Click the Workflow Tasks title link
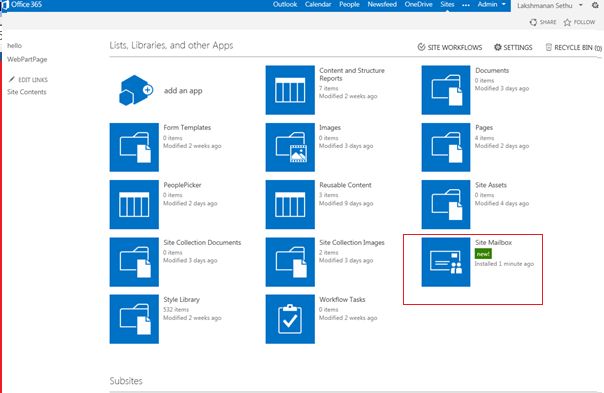604x393 pixels. pyautogui.click(x=342, y=299)
